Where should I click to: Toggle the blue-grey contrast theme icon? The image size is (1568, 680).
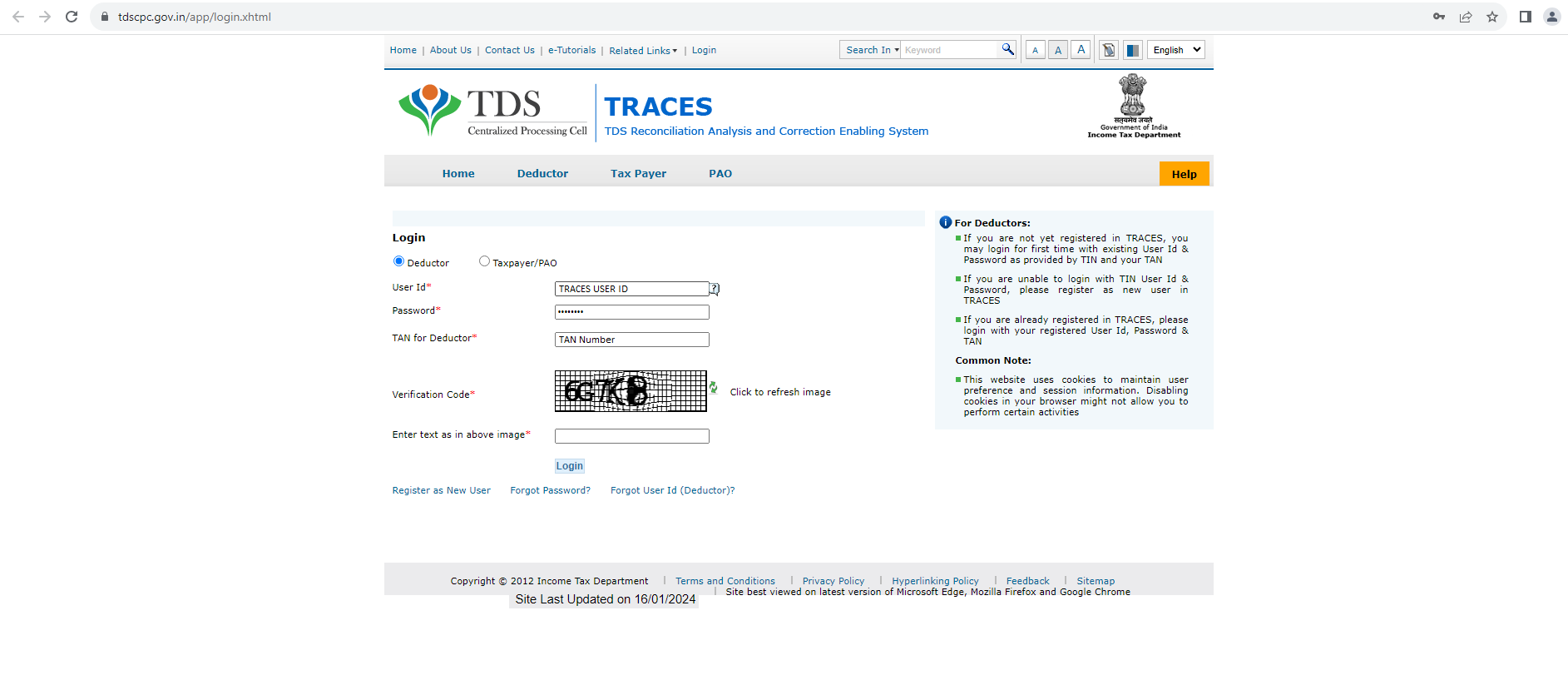(1133, 50)
